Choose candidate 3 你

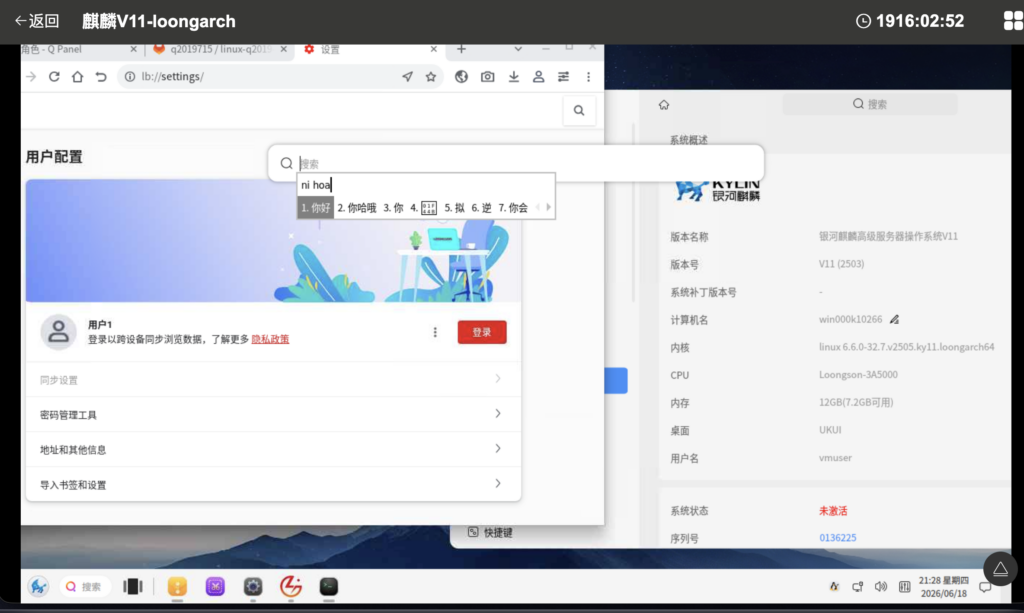tap(393, 208)
